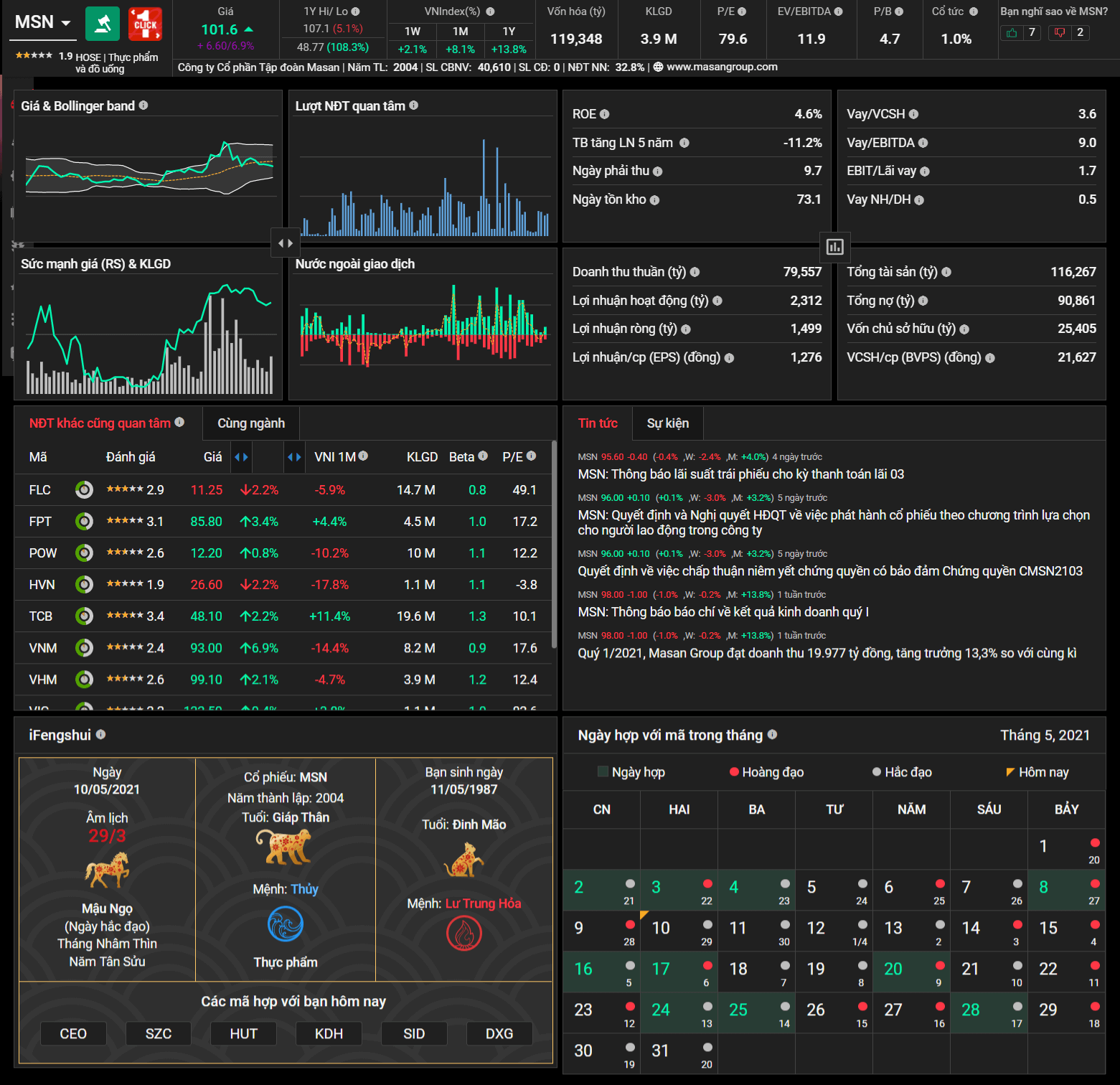Click the chart view icon between metric panels
The image size is (1120, 1085).
(834, 247)
